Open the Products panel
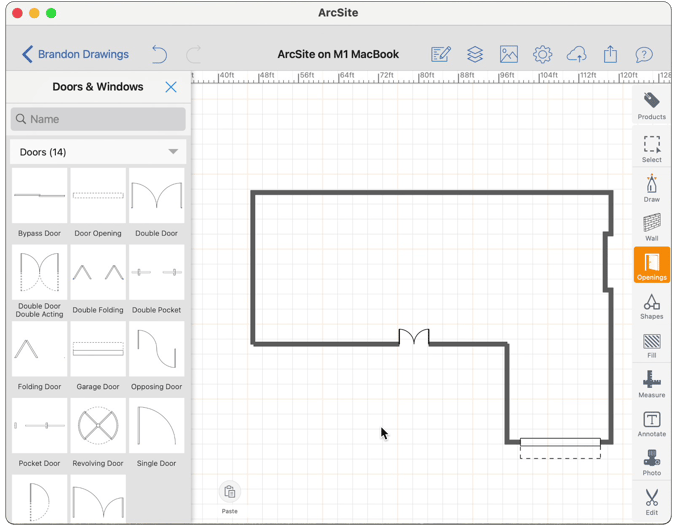The width and height of the screenshot is (680, 530). (651, 105)
